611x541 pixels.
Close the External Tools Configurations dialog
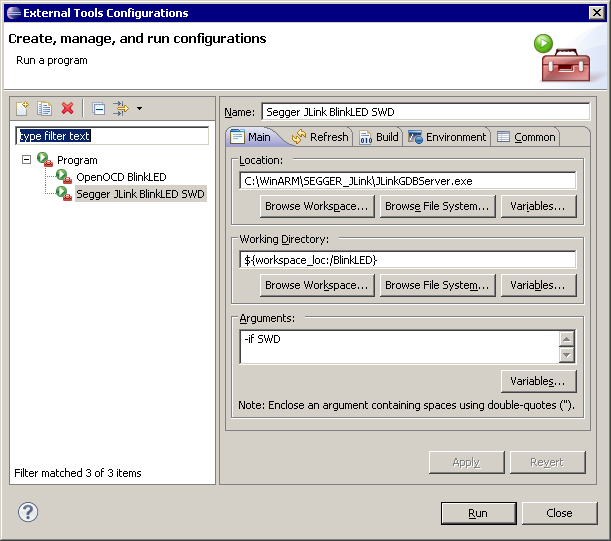point(559,513)
